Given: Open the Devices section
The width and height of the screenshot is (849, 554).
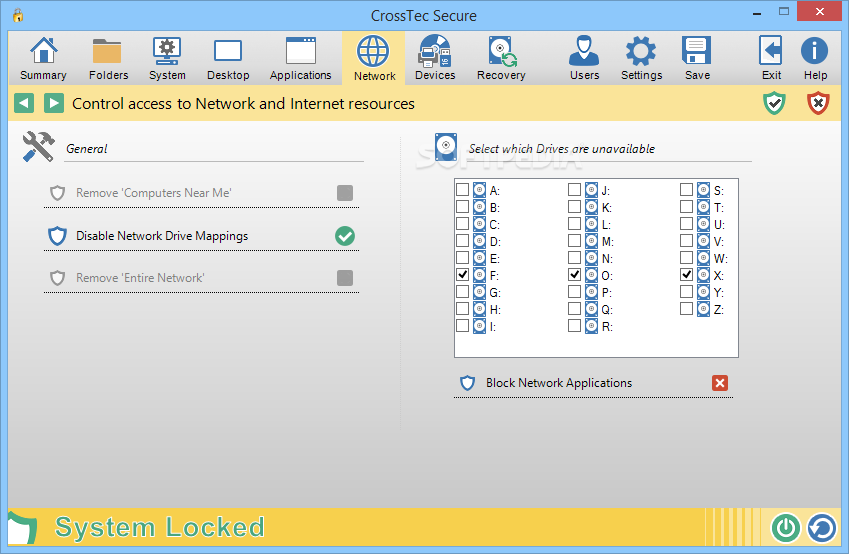Looking at the screenshot, I should click(435, 58).
